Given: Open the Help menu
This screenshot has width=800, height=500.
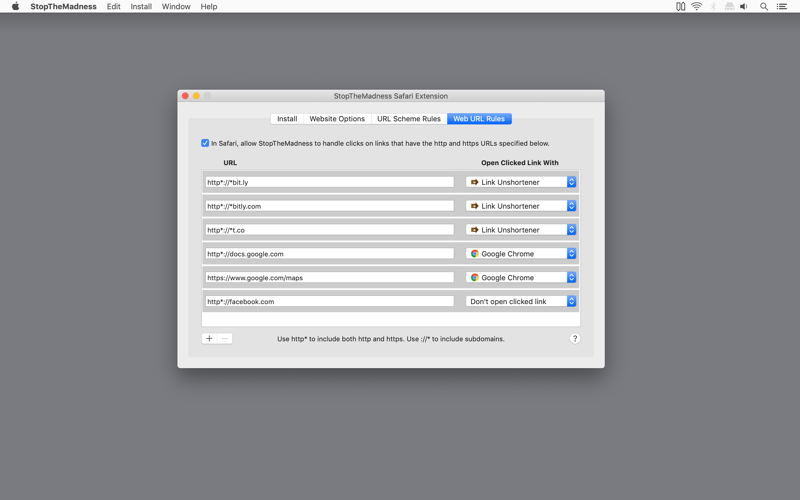Looking at the screenshot, I should (209, 6).
